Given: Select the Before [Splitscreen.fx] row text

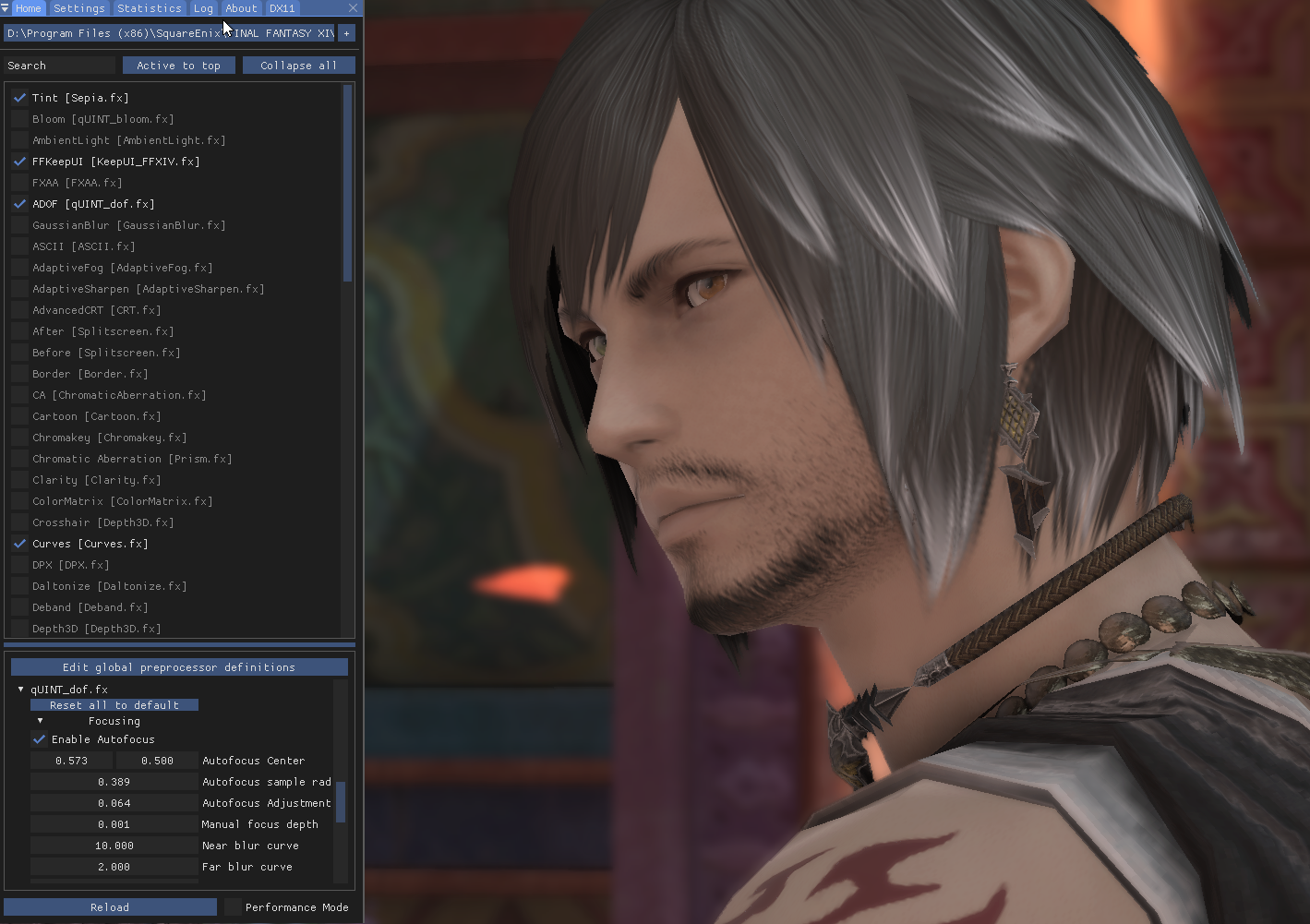Looking at the screenshot, I should click(106, 353).
